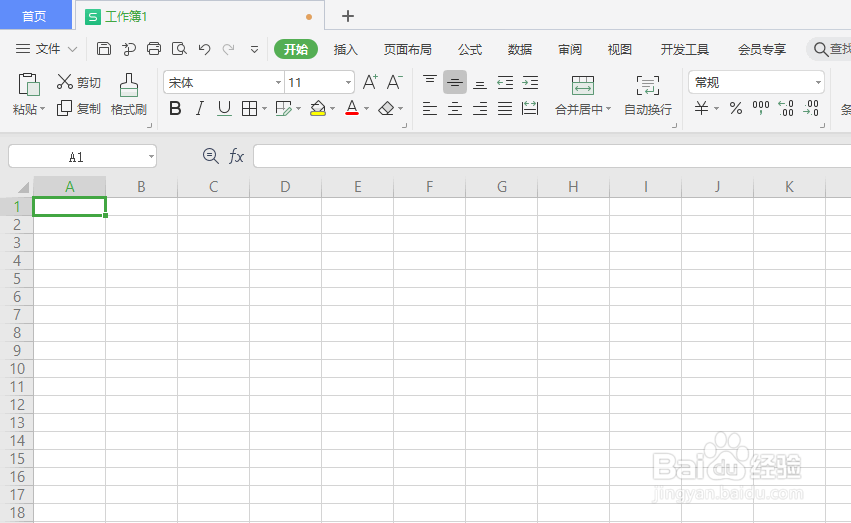Click the Redo arrow

click(228, 49)
